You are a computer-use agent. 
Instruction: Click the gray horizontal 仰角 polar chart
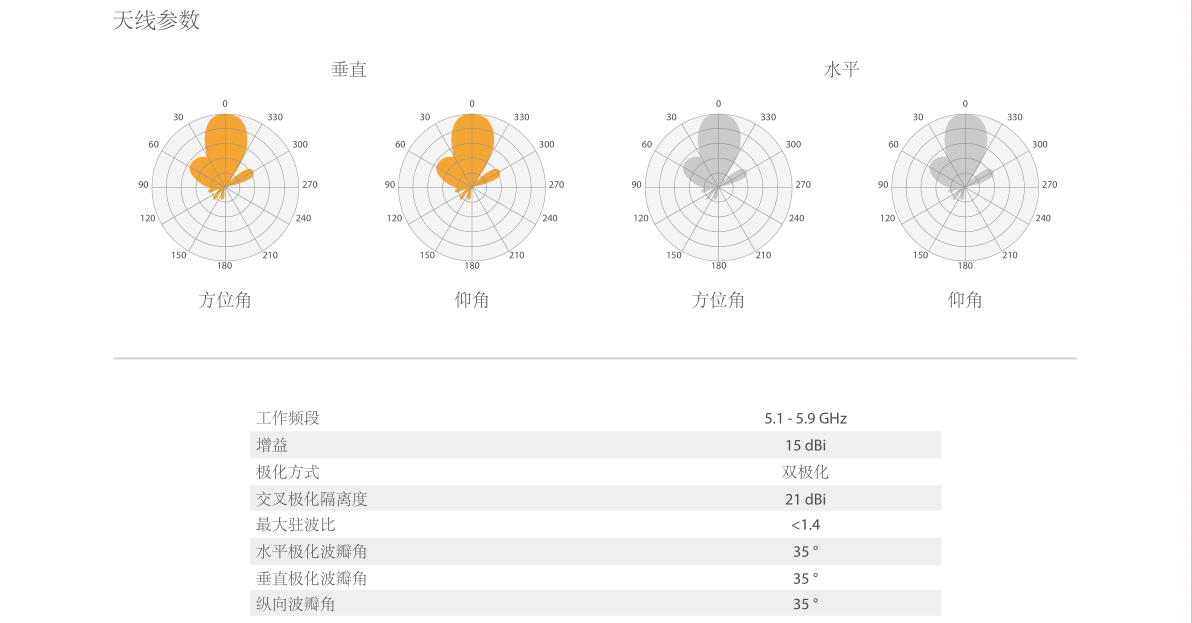(x=965, y=184)
